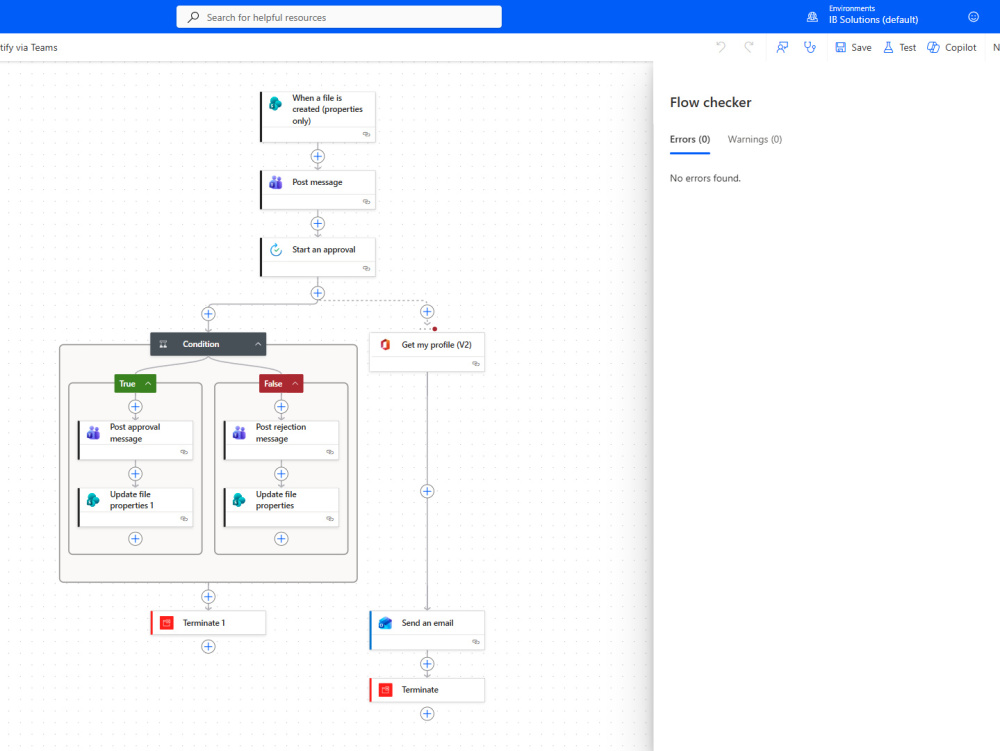Add action between Post message and Start an approval
Image resolution: width=1000 pixels, height=751 pixels.
pyautogui.click(x=318, y=224)
